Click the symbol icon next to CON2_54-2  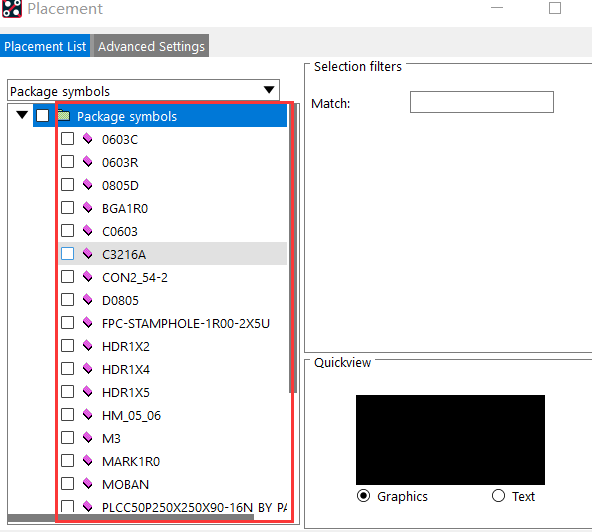click(88, 277)
